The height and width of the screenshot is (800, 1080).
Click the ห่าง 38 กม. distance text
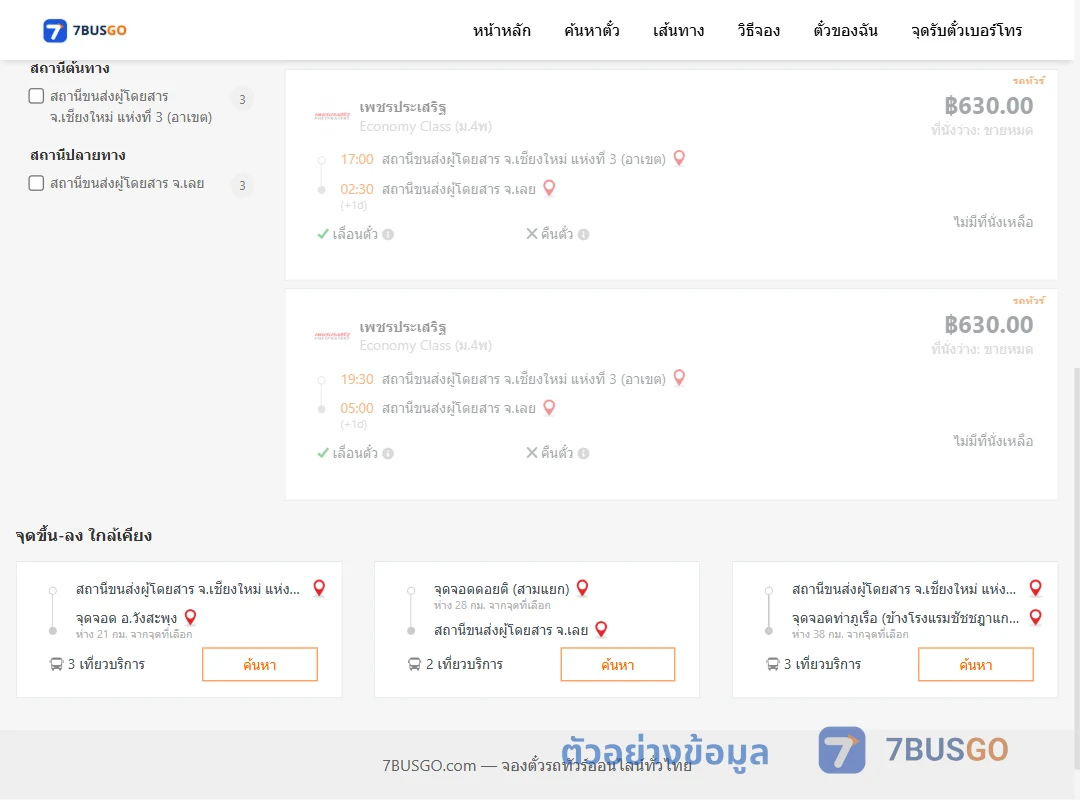[x=850, y=635]
